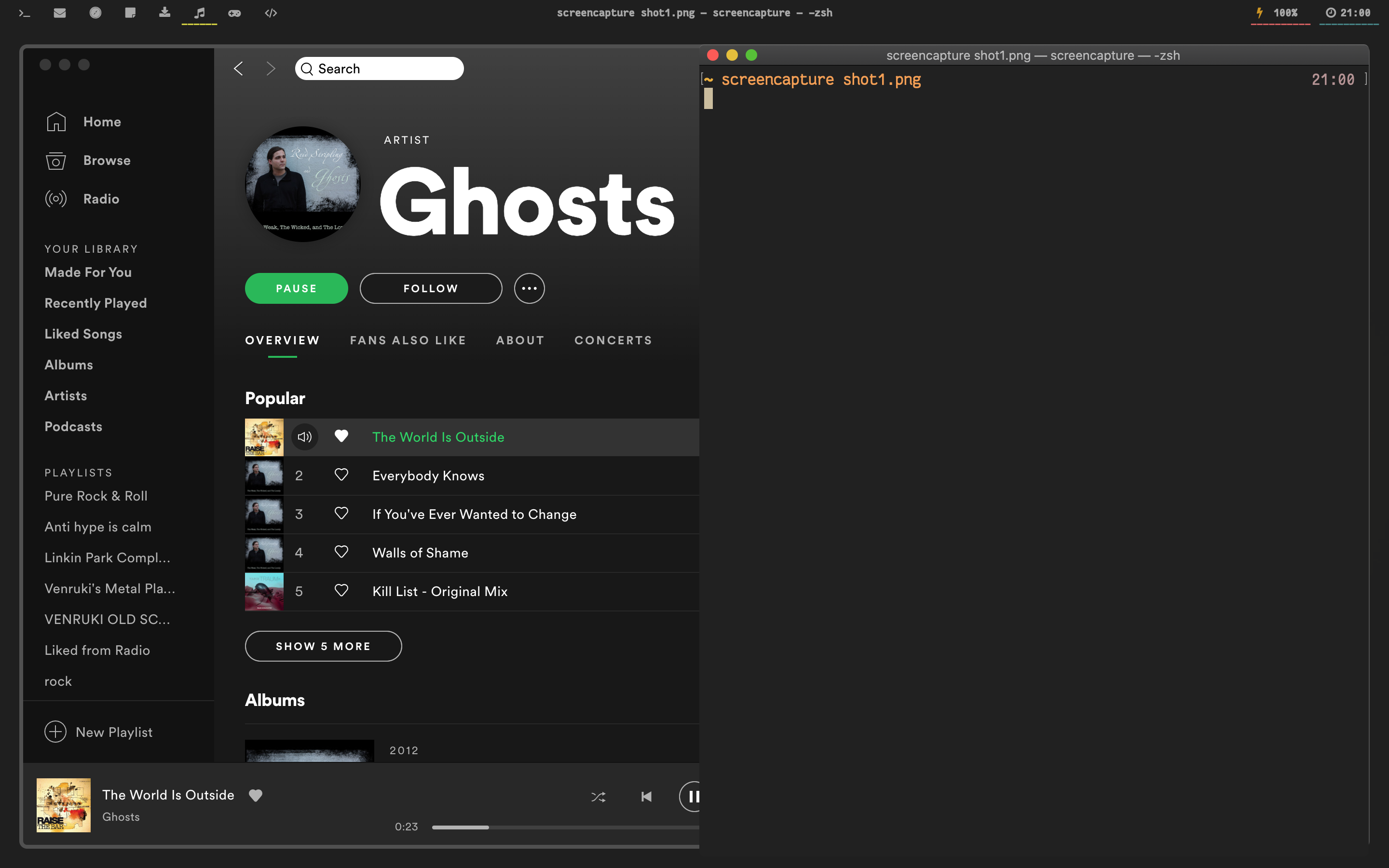
Task: Open the Liked from Radio playlist
Action: point(97,651)
